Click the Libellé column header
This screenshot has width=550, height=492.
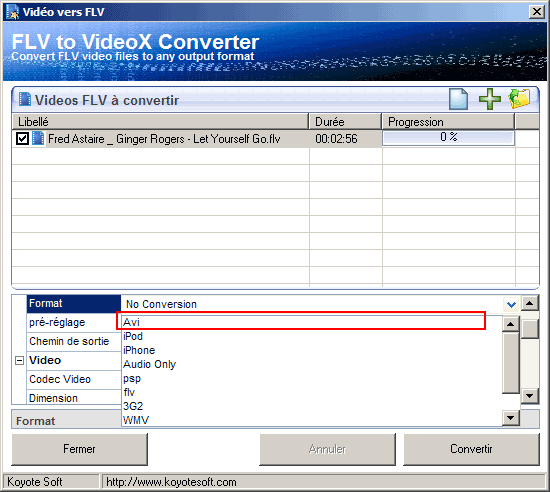tap(160, 122)
